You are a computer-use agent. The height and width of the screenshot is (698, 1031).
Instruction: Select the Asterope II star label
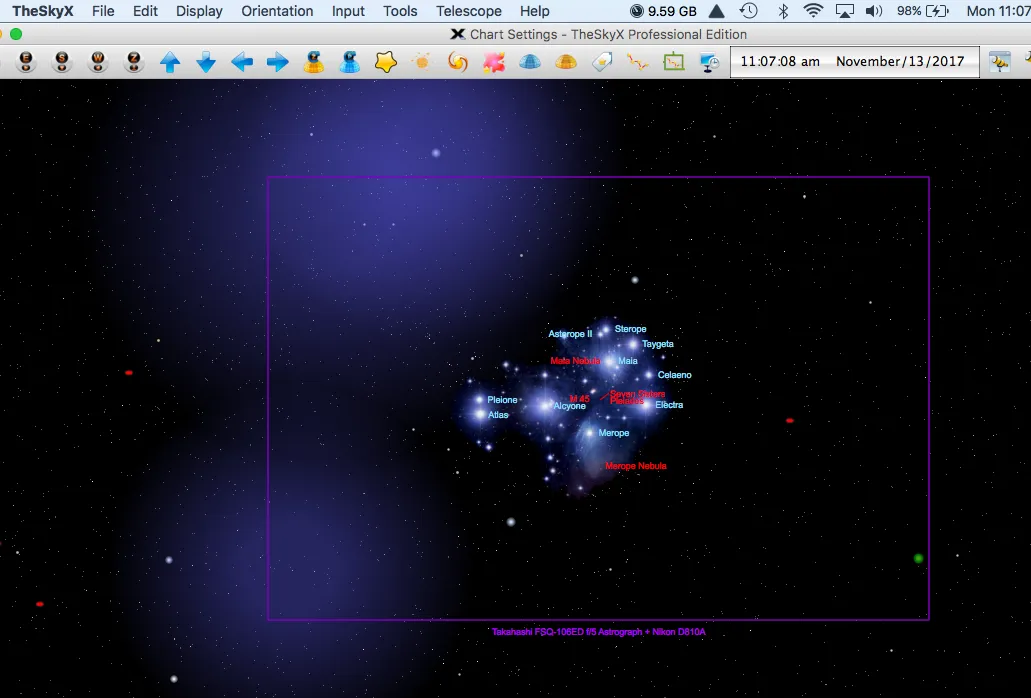[x=570, y=334]
